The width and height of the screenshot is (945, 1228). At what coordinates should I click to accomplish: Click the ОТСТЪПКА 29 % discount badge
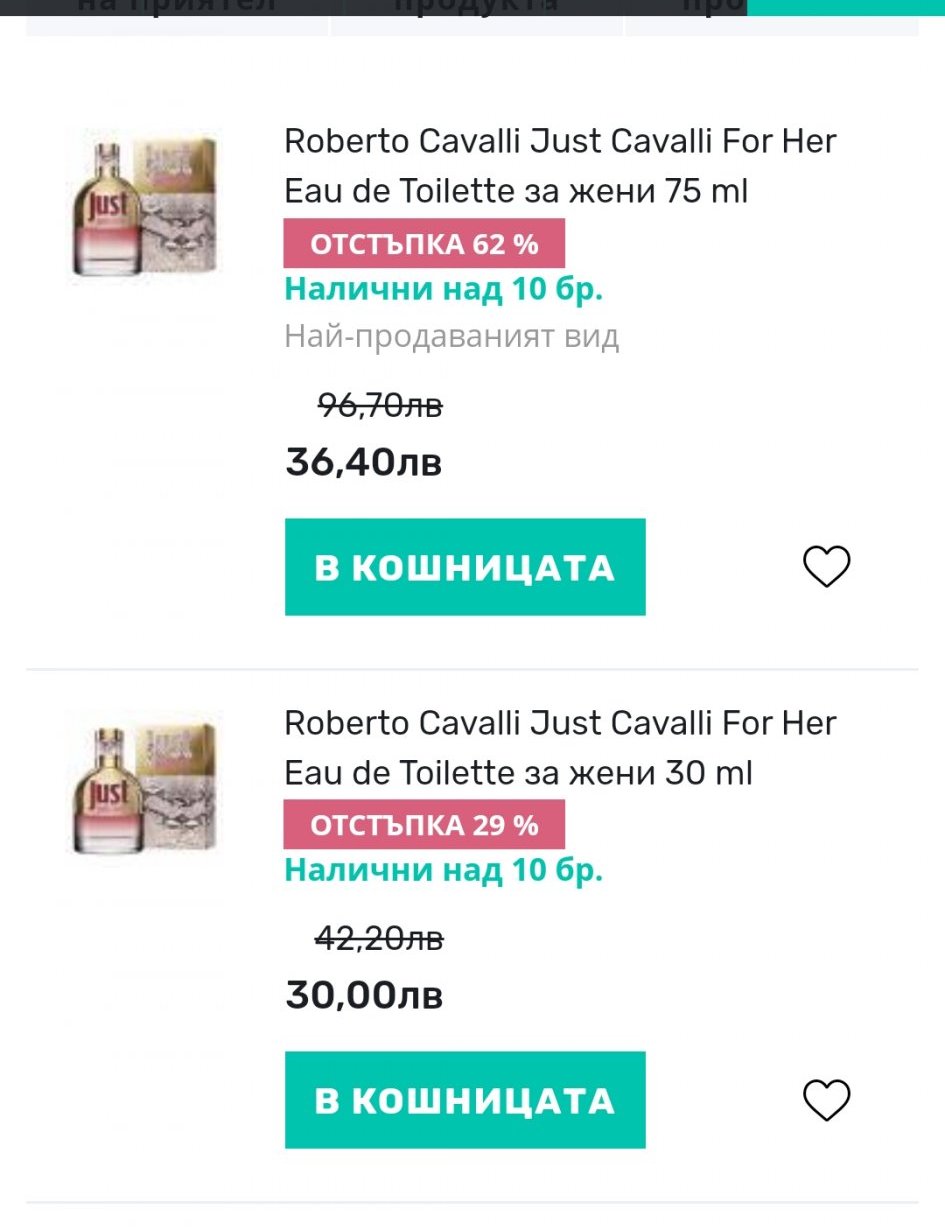[x=424, y=825]
